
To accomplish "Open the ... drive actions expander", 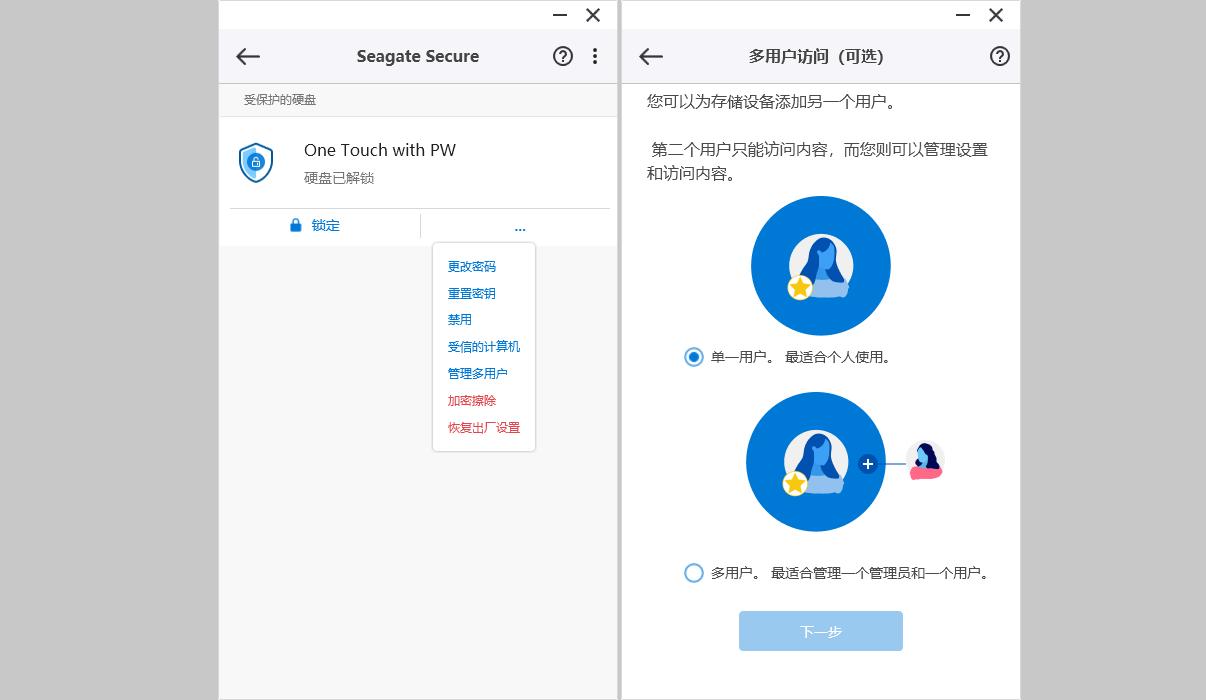I will click(x=519, y=228).
